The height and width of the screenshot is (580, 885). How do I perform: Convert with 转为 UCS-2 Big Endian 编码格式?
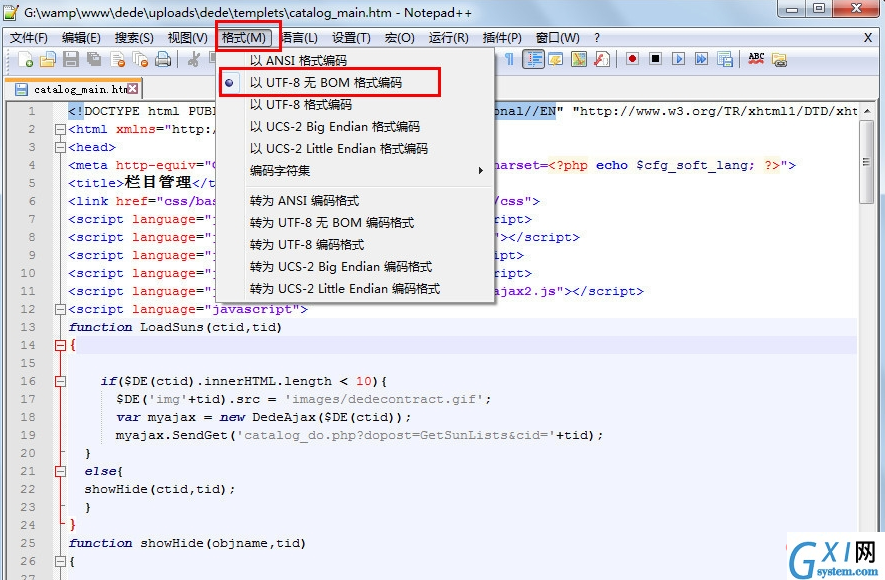click(x=354, y=266)
